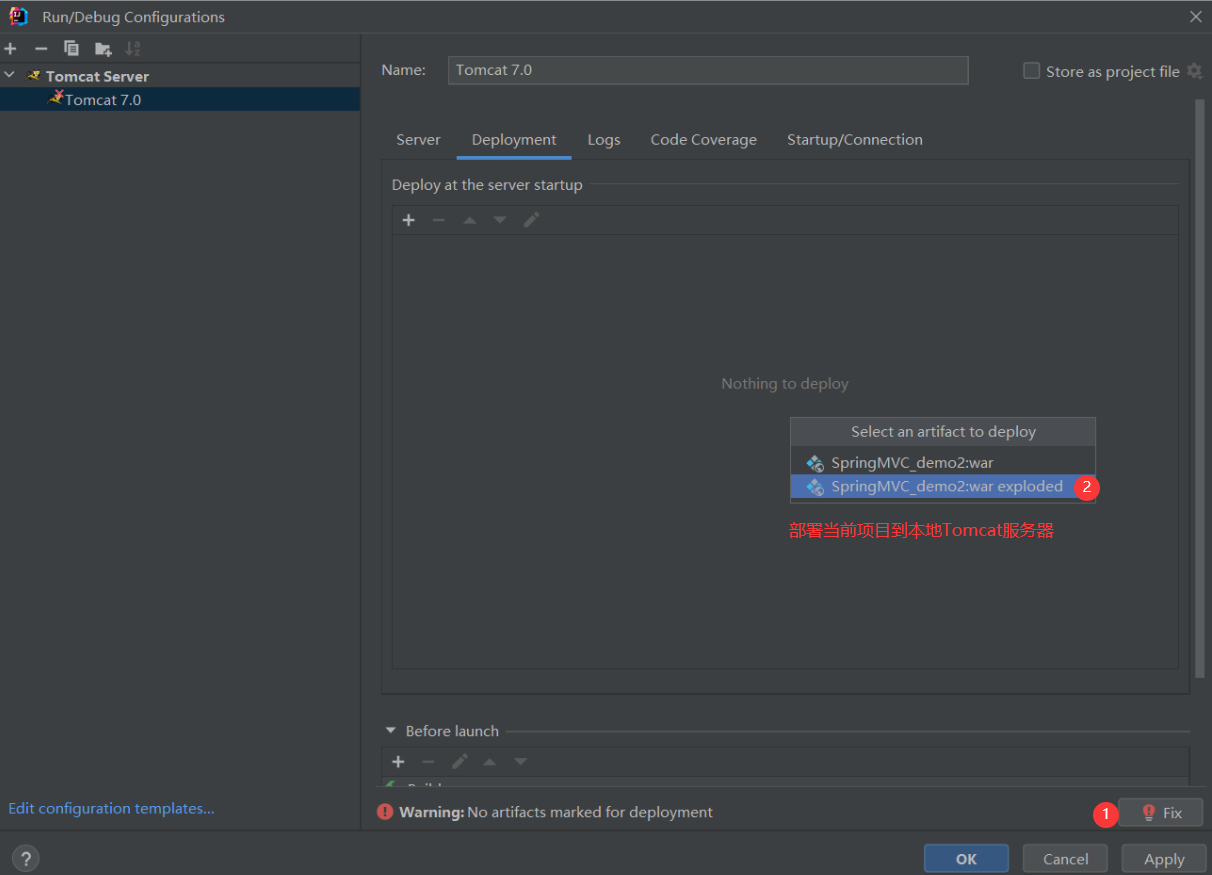
Task: Click the Name input field
Action: coord(707,70)
